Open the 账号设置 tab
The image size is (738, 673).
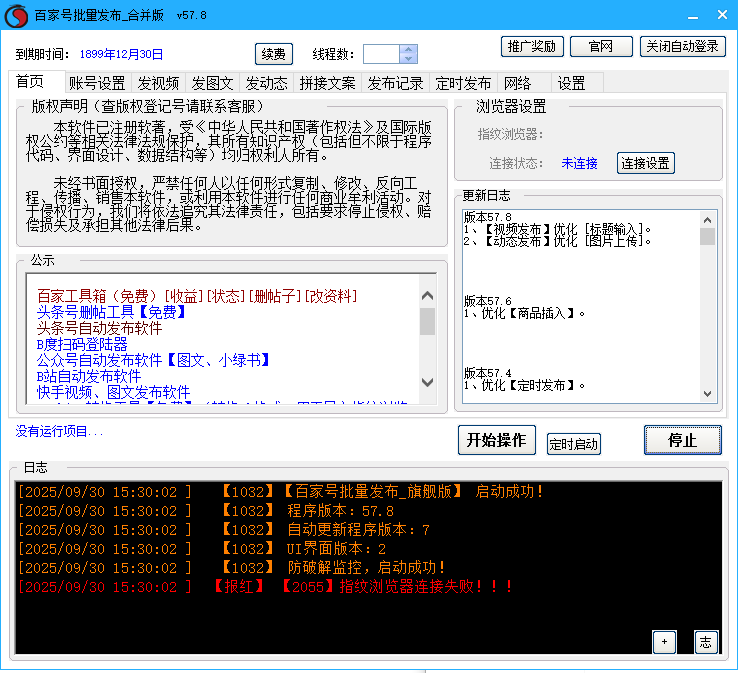[97, 83]
